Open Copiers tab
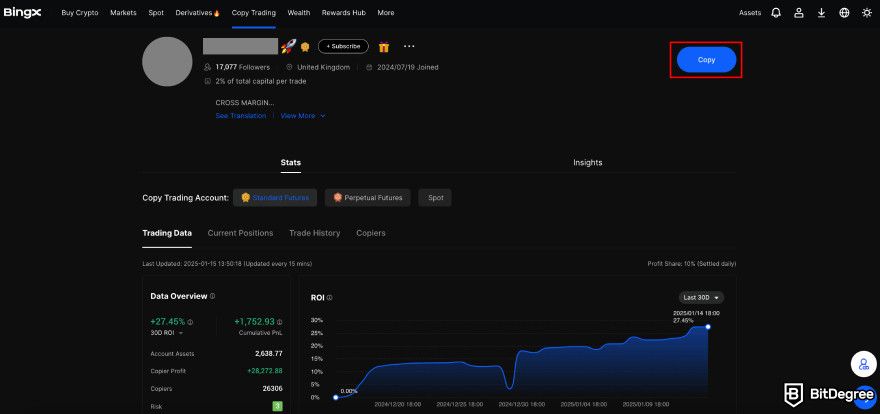This screenshot has height=414, width=880. pyautogui.click(x=371, y=233)
